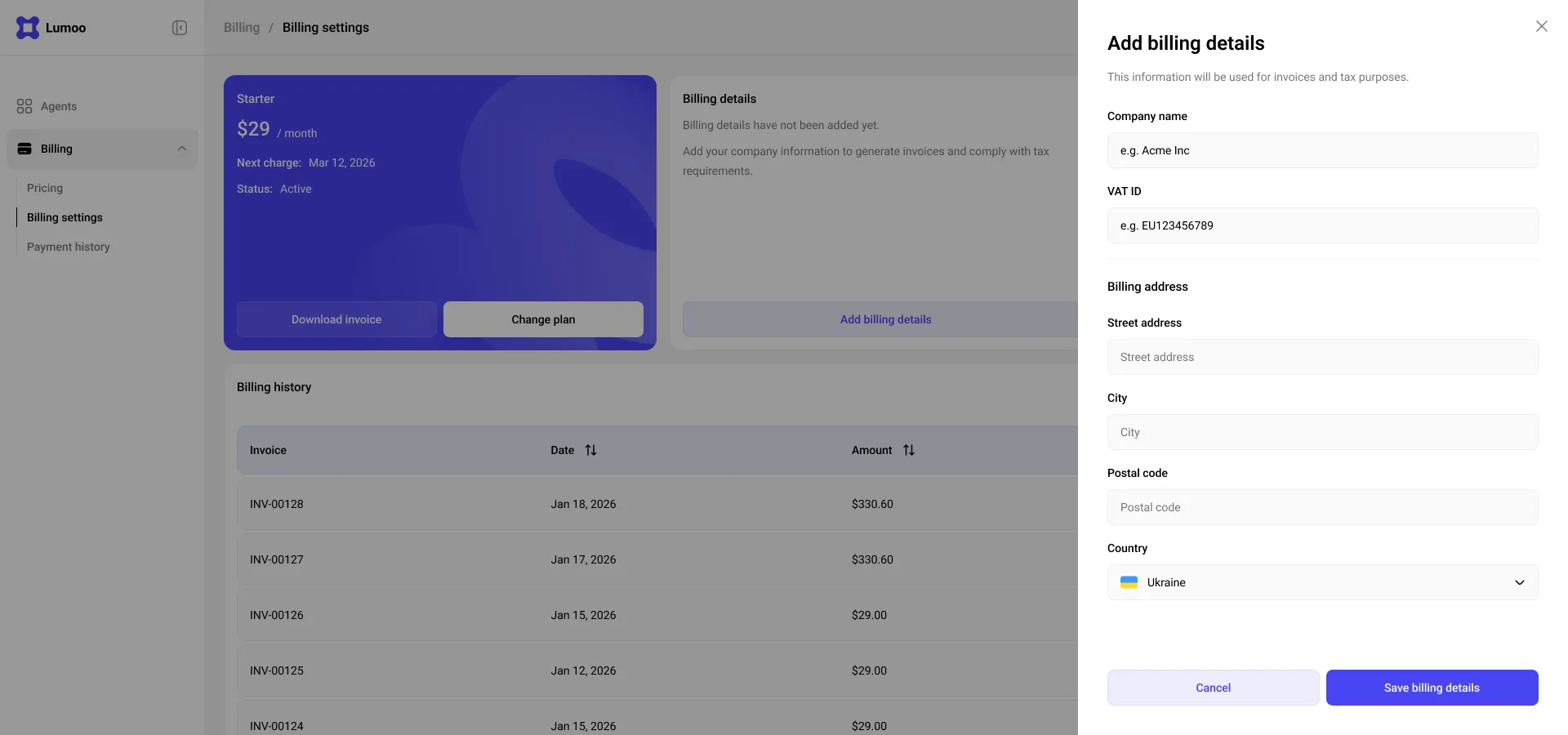The width and height of the screenshot is (1568, 735).
Task: Click the Billing card icon in sidebar
Action: tap(24, 149)
